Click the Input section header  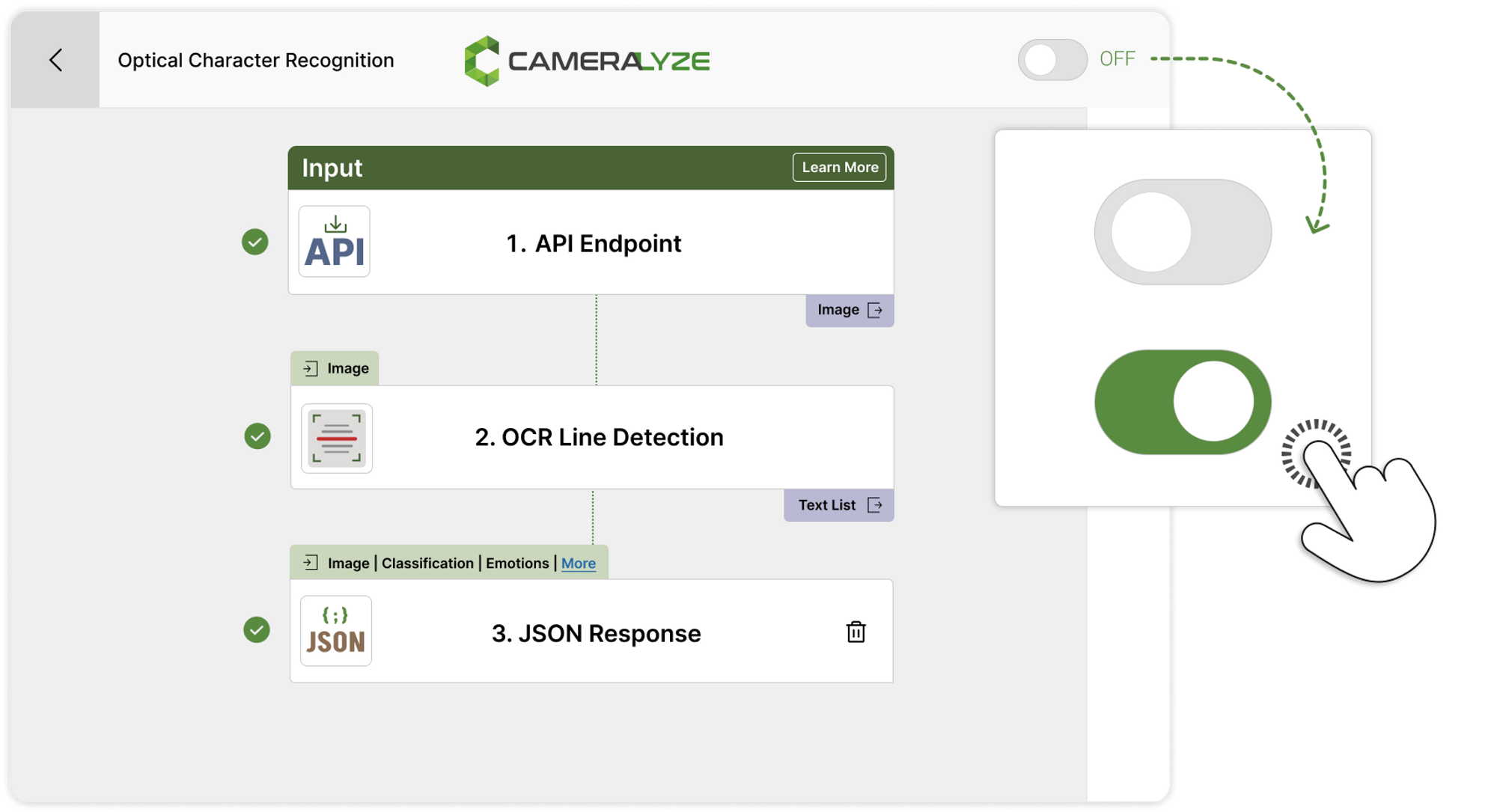pos(332,168)
